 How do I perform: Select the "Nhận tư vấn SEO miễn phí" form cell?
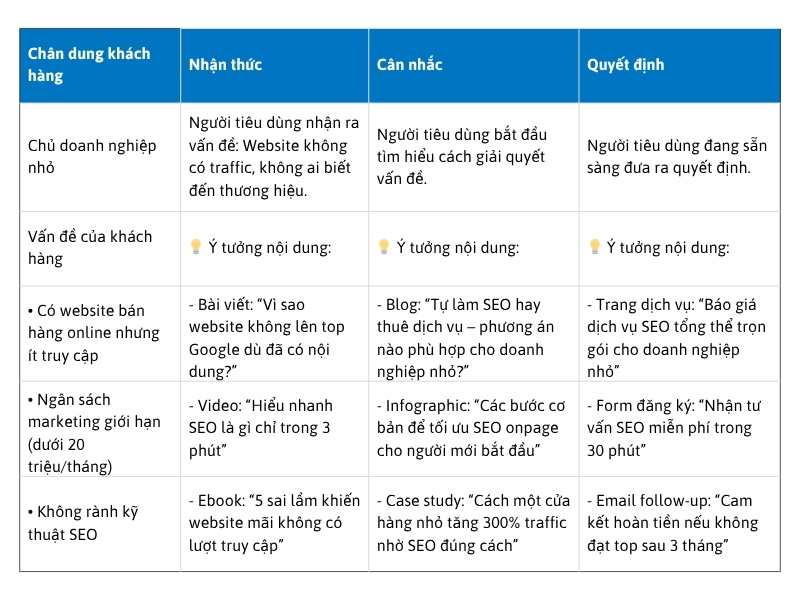(679, 428)
